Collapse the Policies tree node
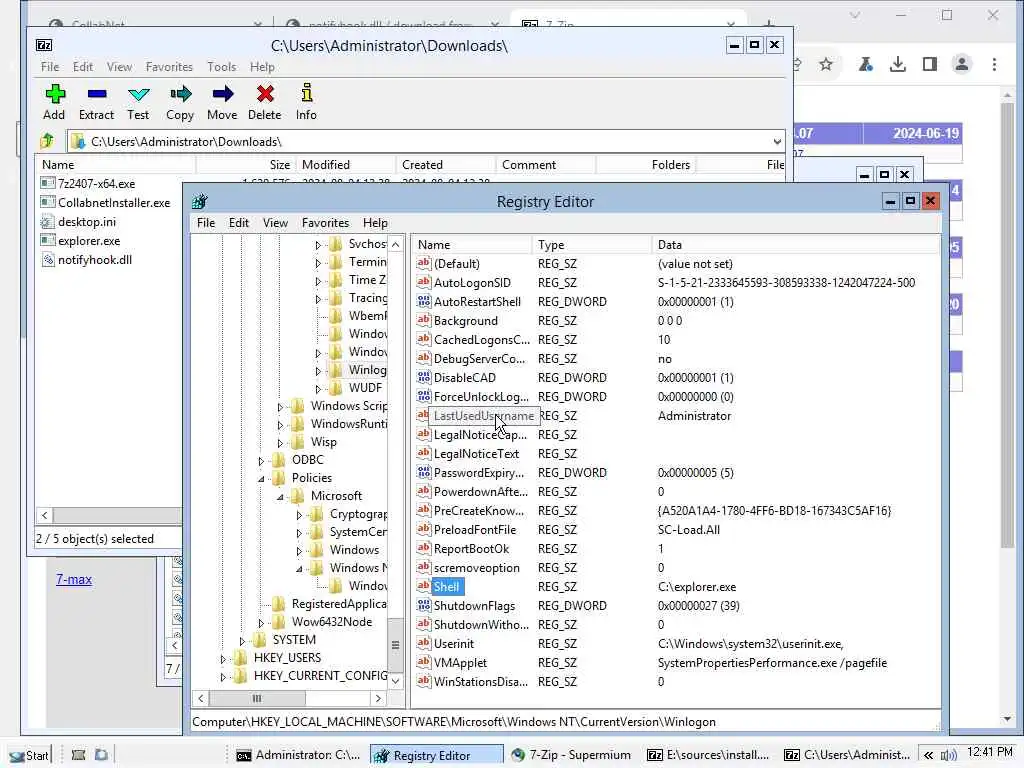 click(x=261, y=478)
